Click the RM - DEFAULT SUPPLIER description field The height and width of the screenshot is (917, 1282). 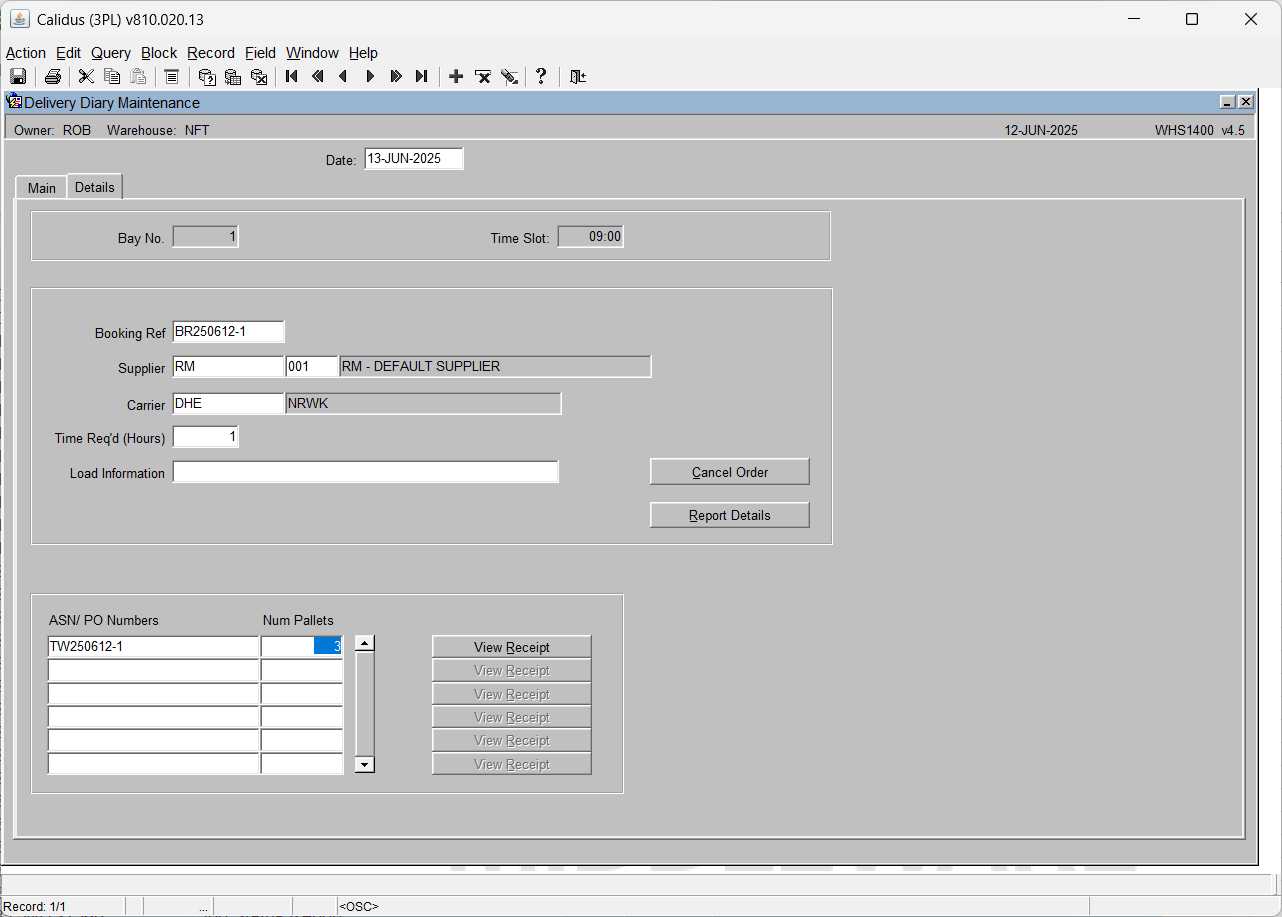coord(495,367)
